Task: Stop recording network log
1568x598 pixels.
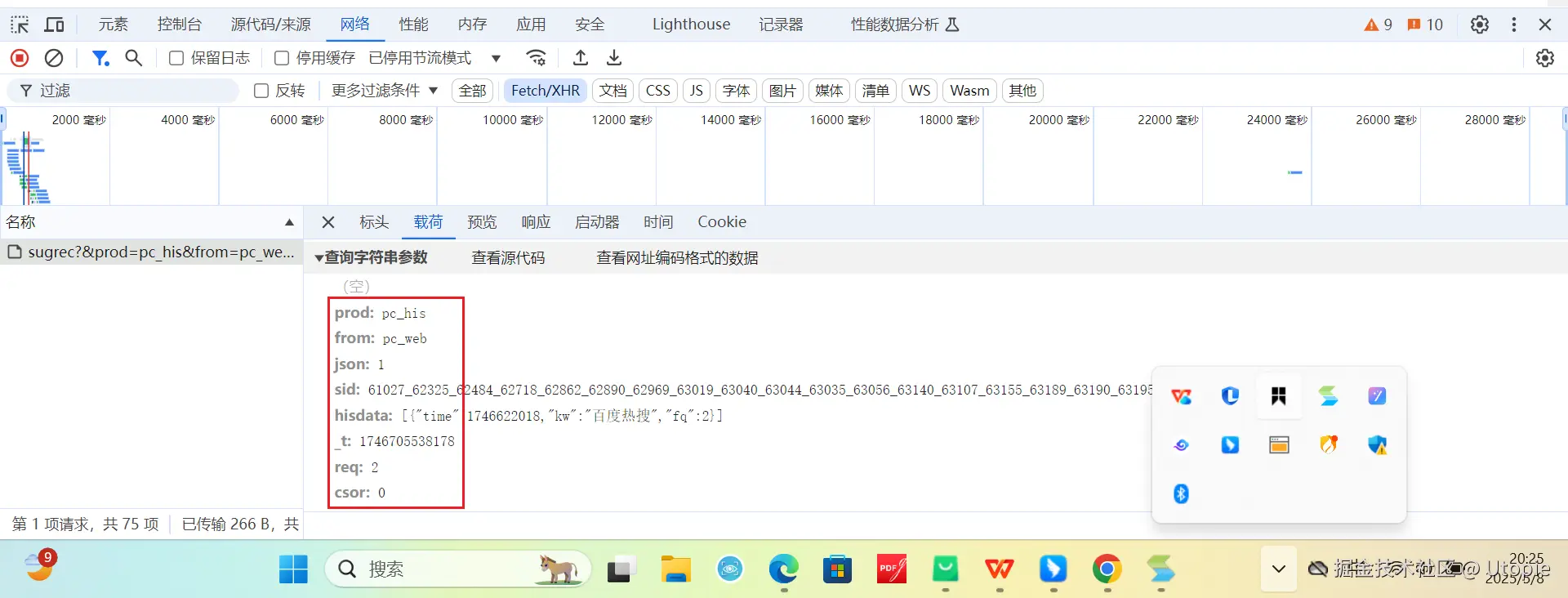Action: (x=20, y=58)
